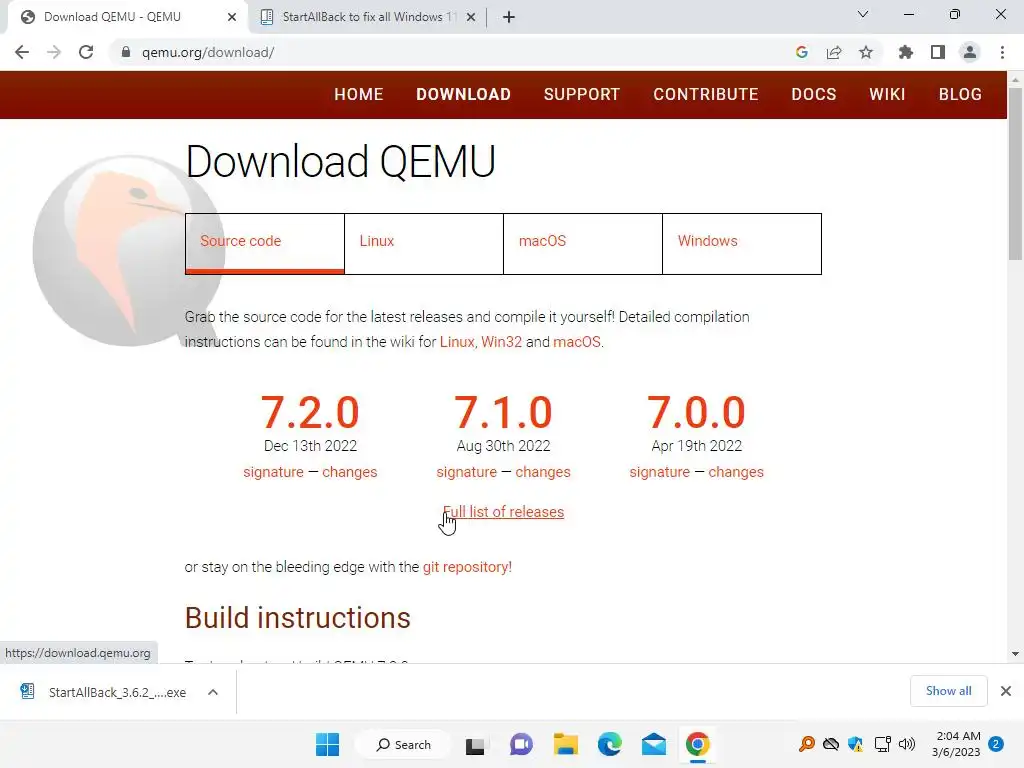Open the changes link for 7.1.0
Viewport: 1024px width, 768px height.
click(x=543, y=472)
